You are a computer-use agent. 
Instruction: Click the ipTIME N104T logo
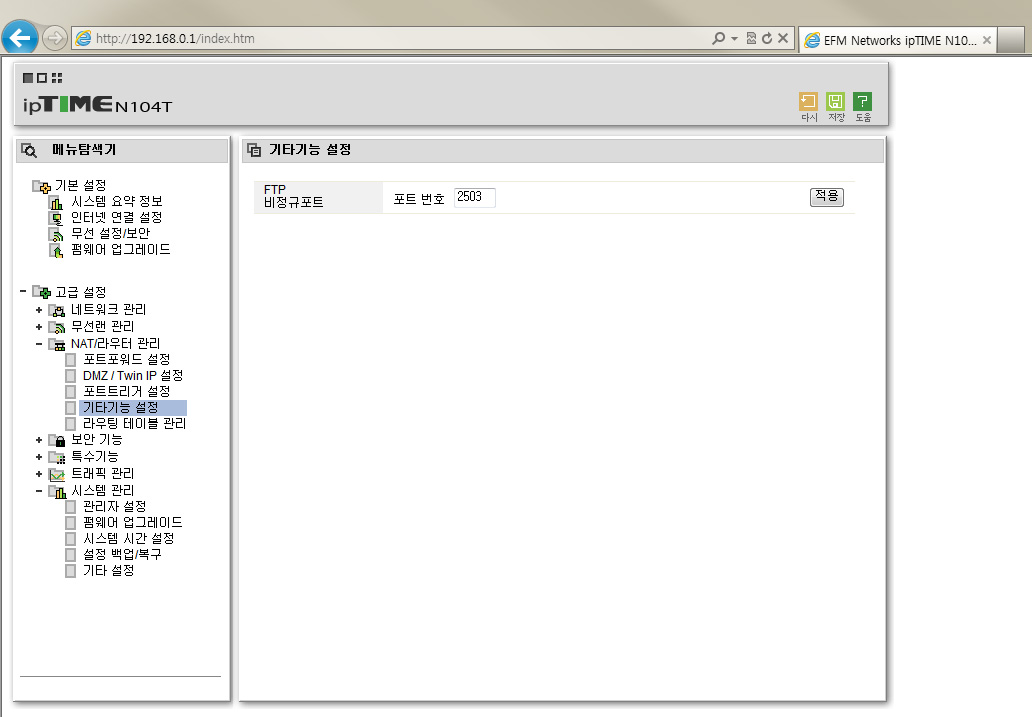pyautogui.click(x=97, y=105)
